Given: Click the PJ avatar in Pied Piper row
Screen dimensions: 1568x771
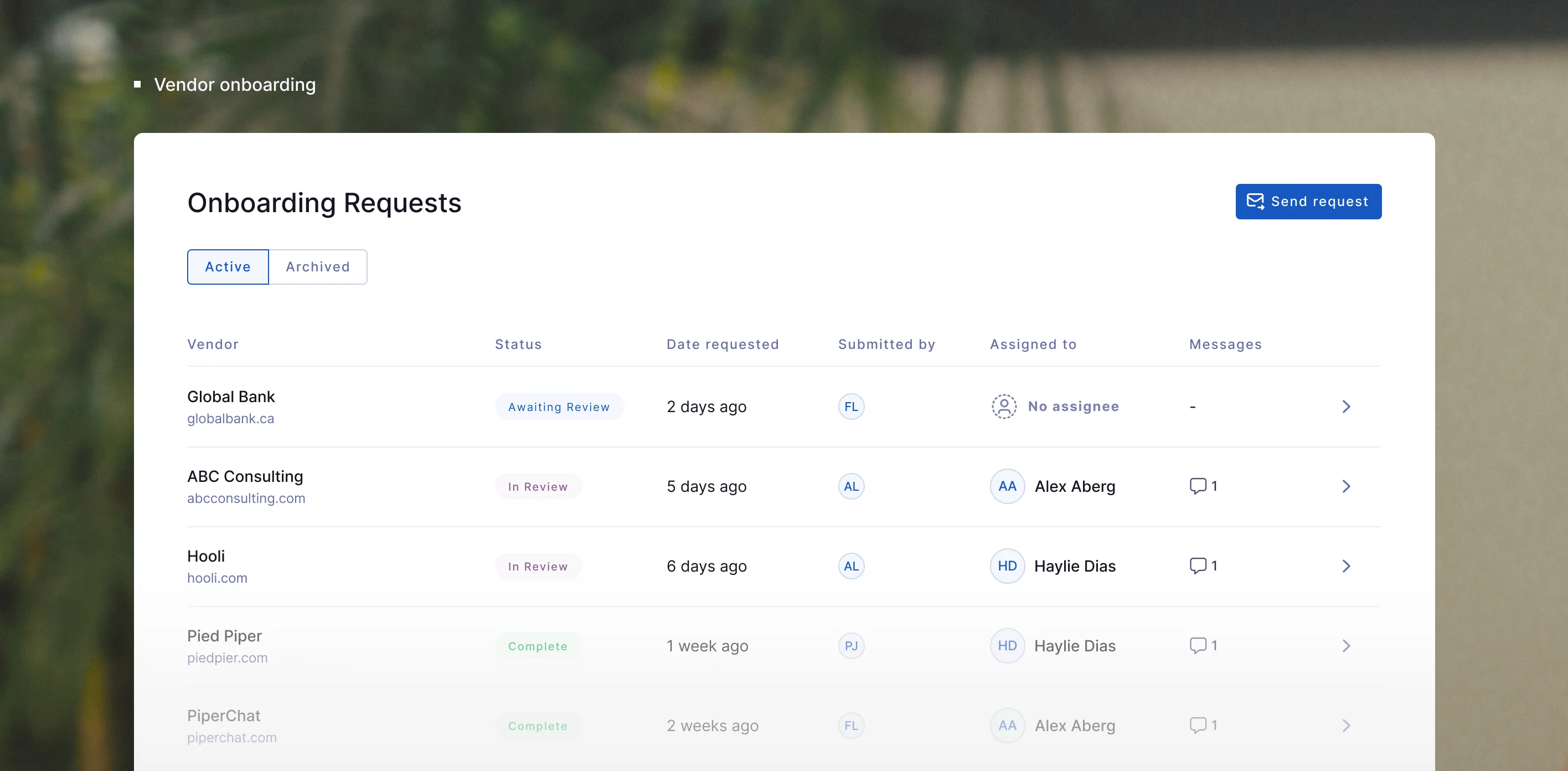Looking at the screenshot, I should coord(851,645).
